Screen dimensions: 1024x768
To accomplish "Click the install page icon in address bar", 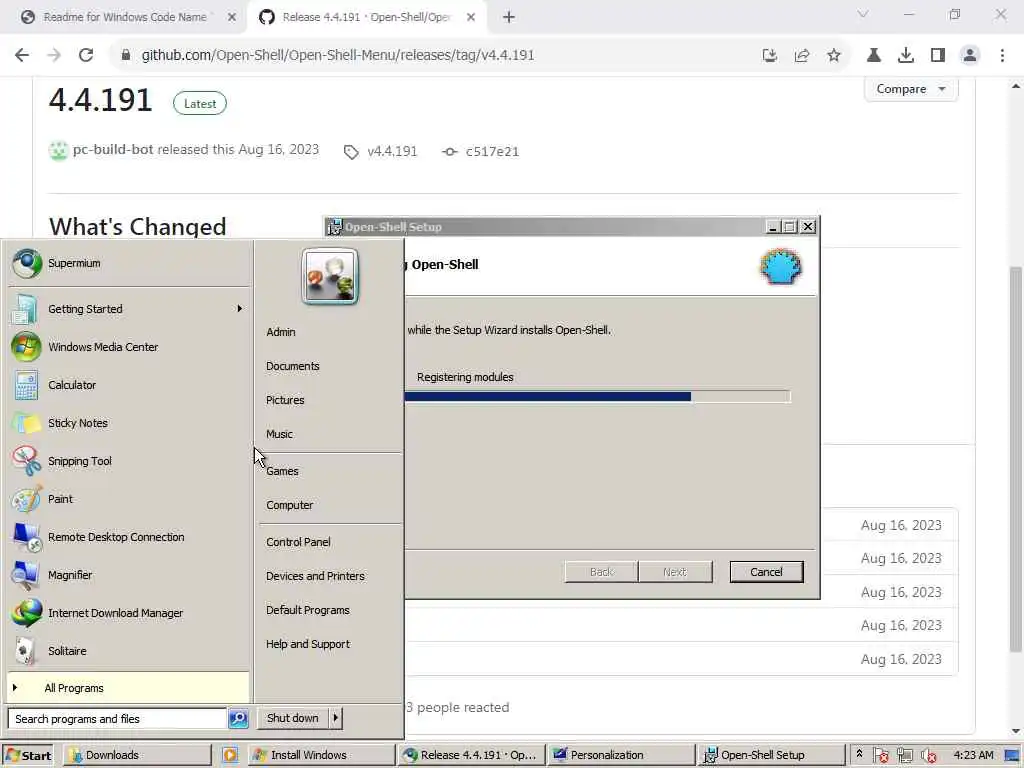I will pyautogui.click(x=770, y=55).
